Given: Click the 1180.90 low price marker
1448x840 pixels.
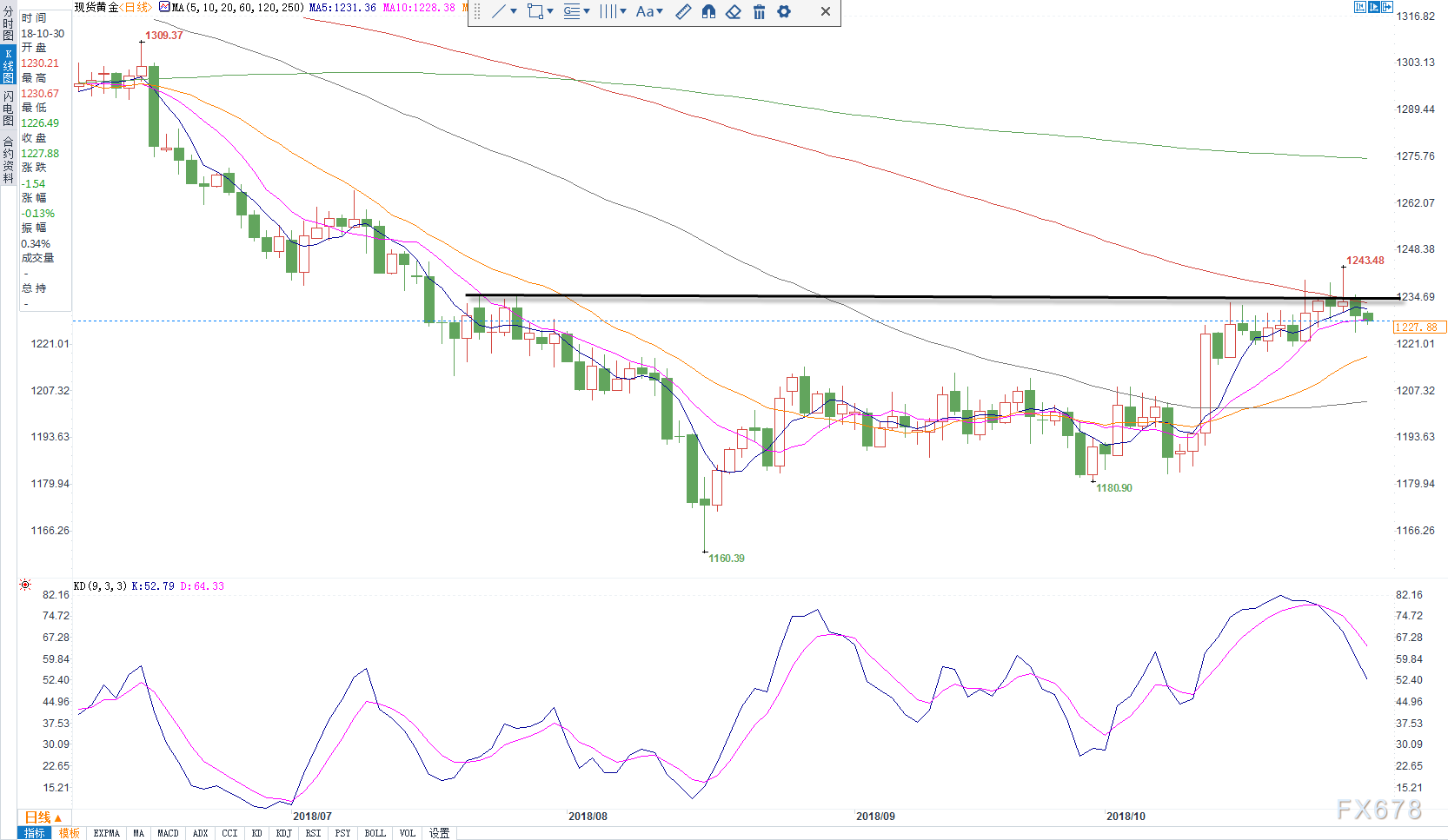Looking at the screenshot, I should (x=1114, y=488).
